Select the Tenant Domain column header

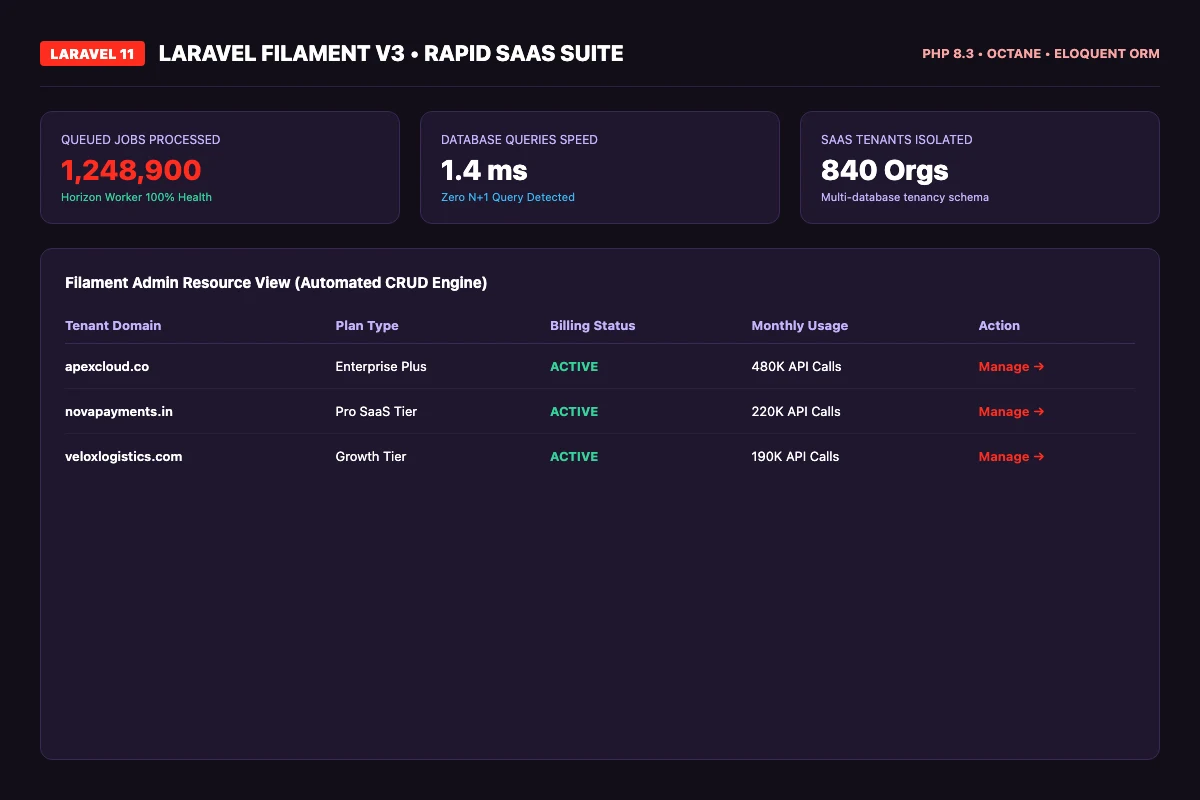[113, 326]
